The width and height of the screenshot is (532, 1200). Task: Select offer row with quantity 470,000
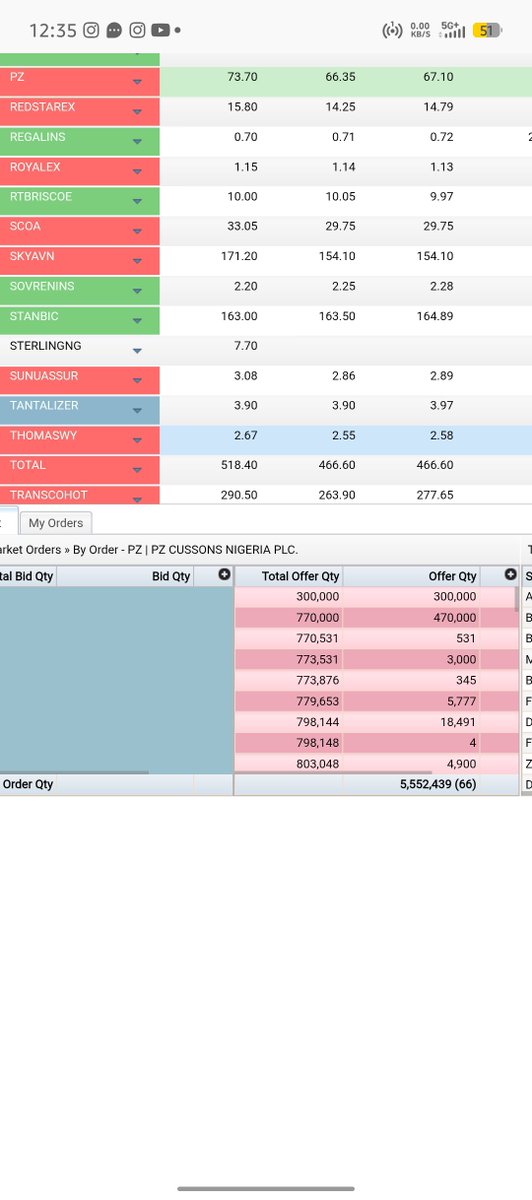(376, 618)
